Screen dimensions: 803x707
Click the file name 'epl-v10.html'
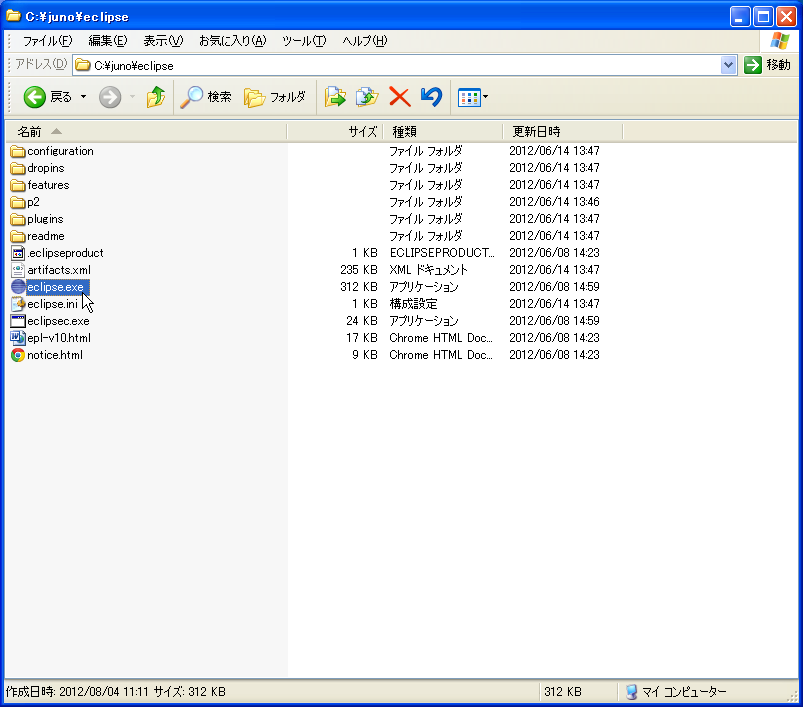[x=59, y=338]
